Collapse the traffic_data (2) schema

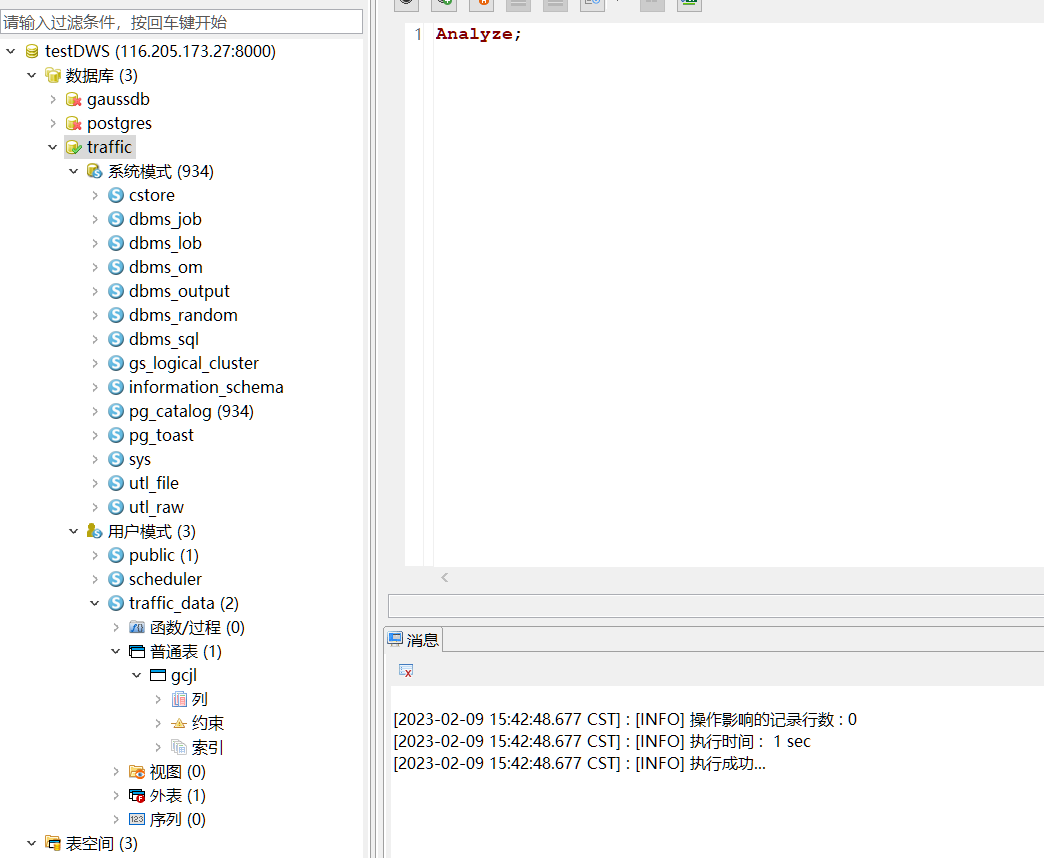click(x=95, y=603)
